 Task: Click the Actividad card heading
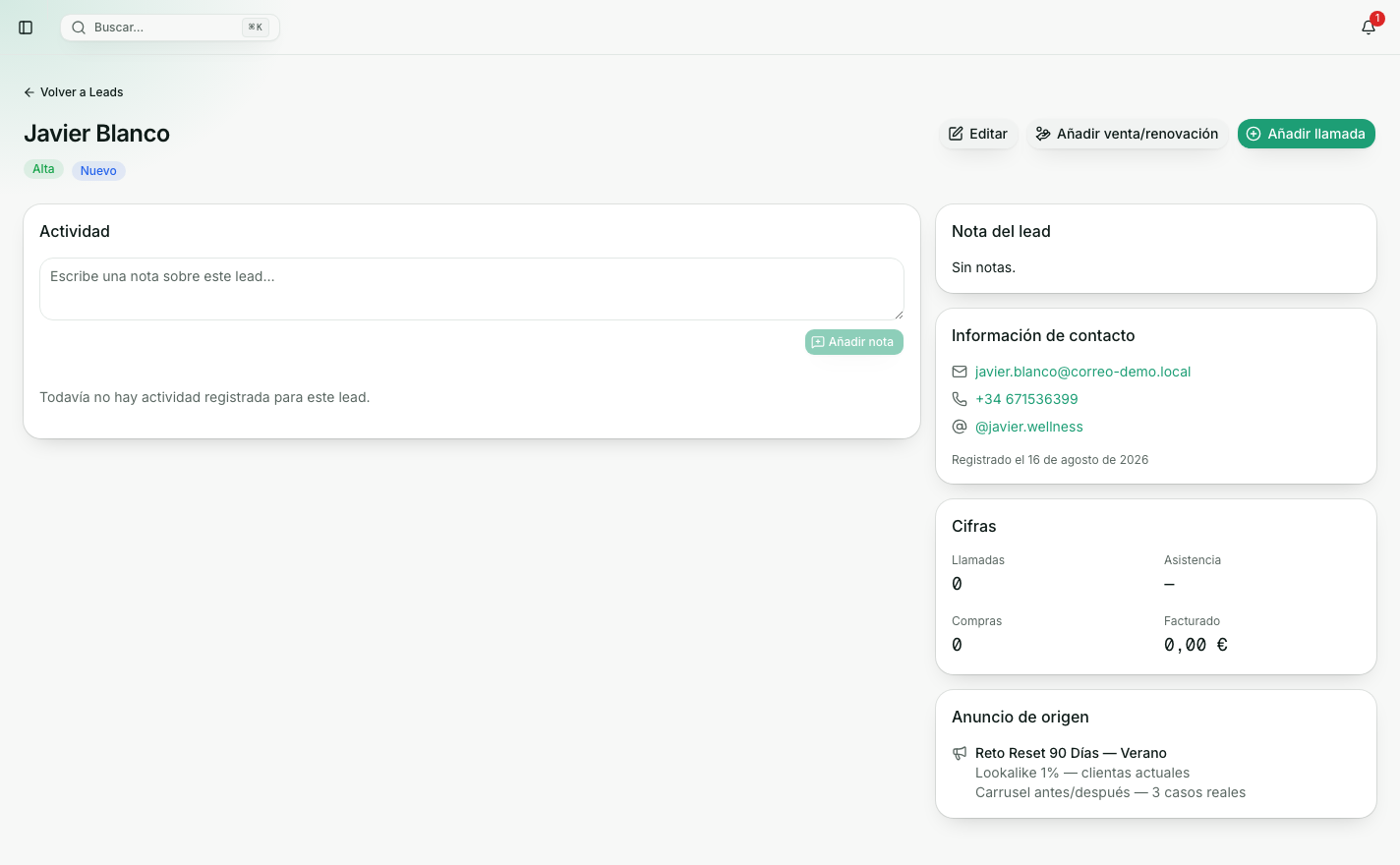pyautogui.click(x=75, y=231)
